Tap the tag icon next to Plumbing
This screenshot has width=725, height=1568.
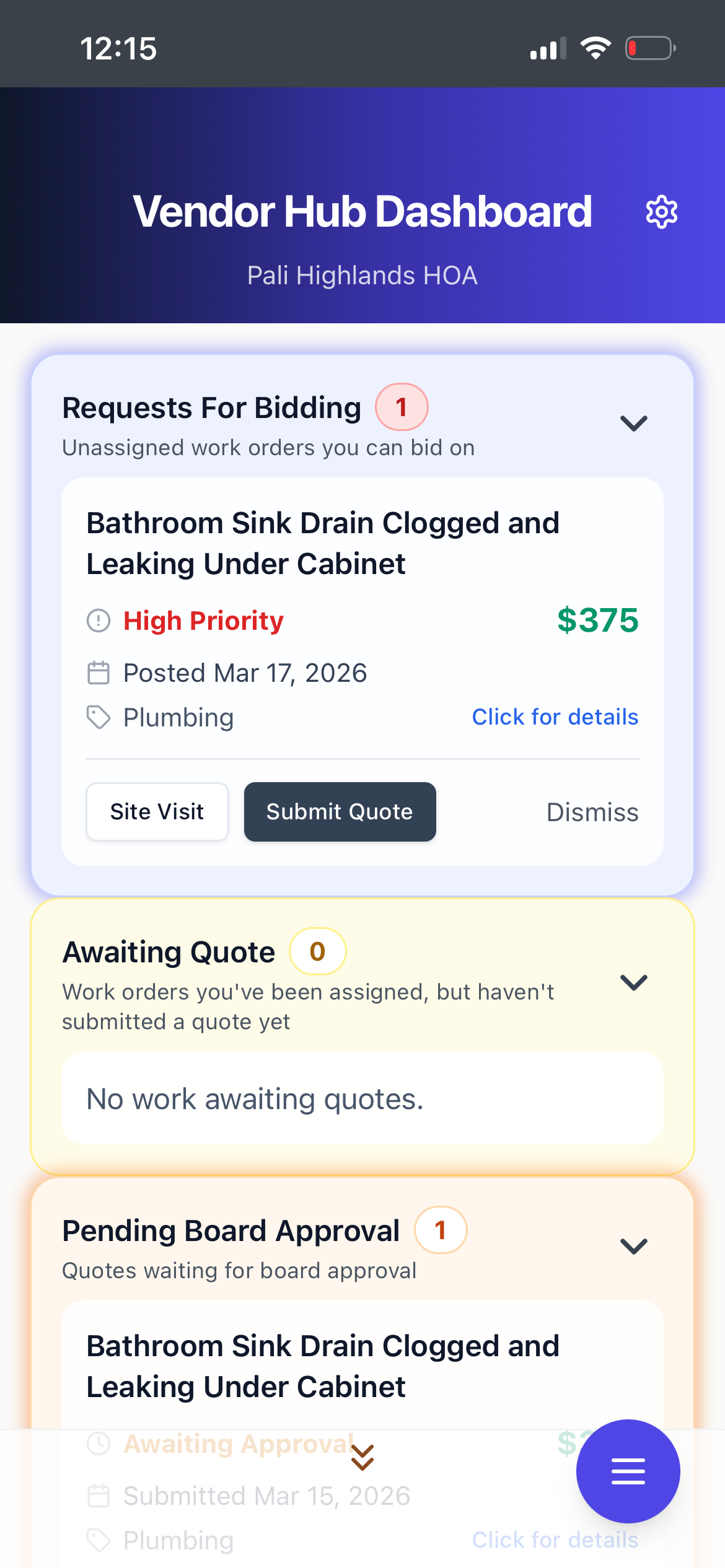point(99,718)
